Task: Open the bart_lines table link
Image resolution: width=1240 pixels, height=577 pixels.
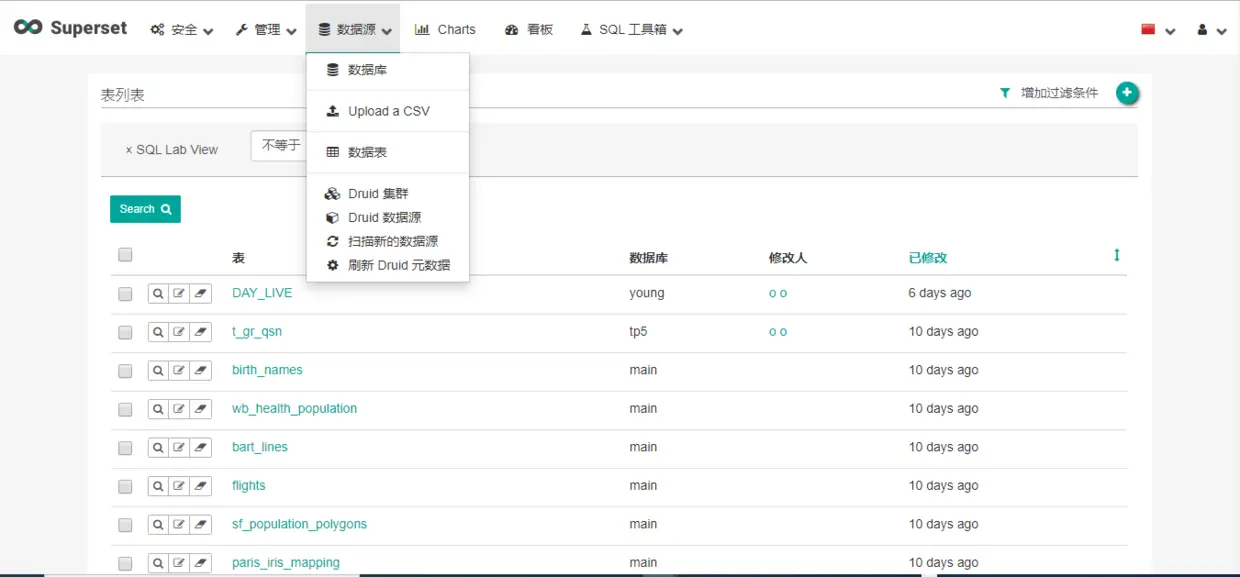Action: [260, 447]
